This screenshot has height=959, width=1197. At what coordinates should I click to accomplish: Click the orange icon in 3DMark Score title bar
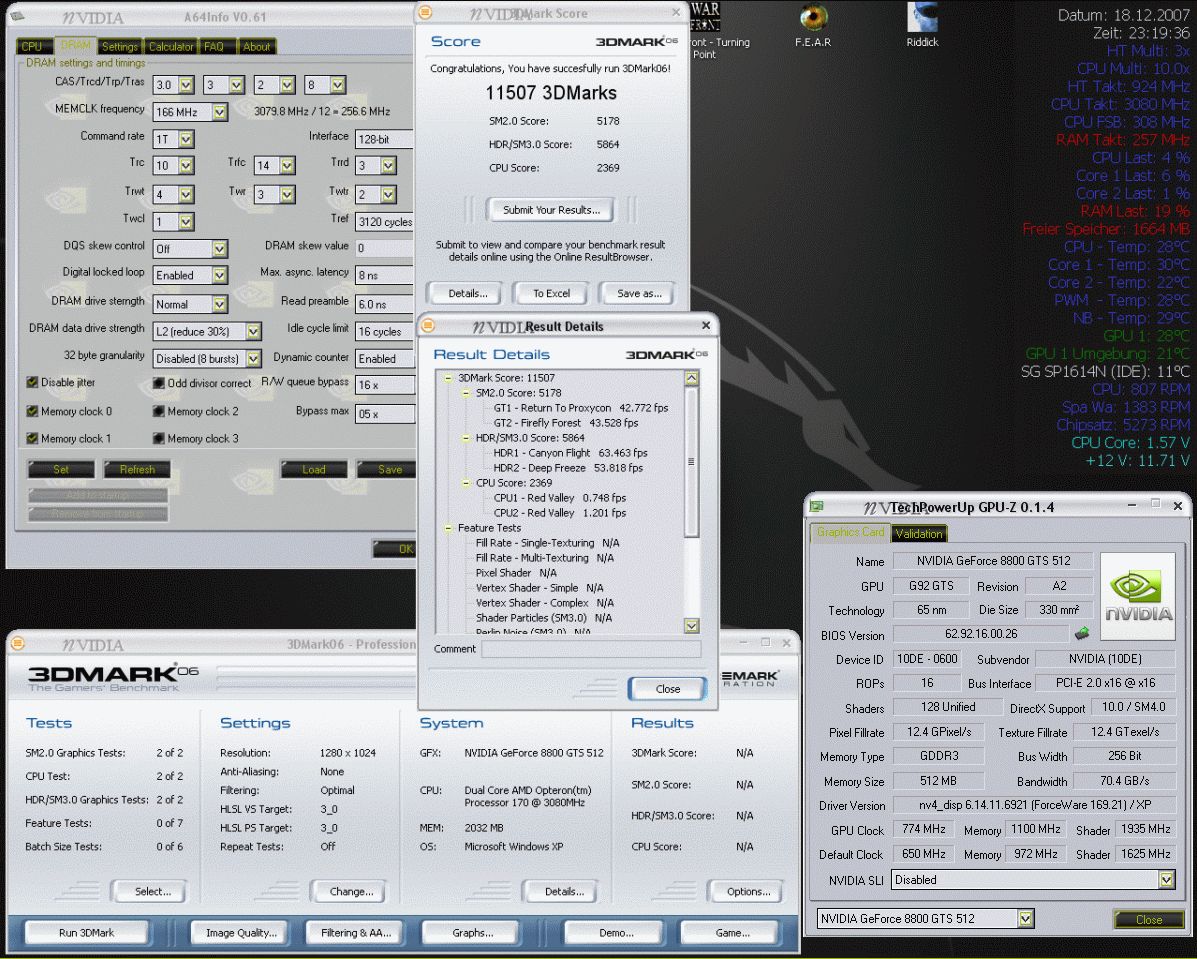coord(425,12)
